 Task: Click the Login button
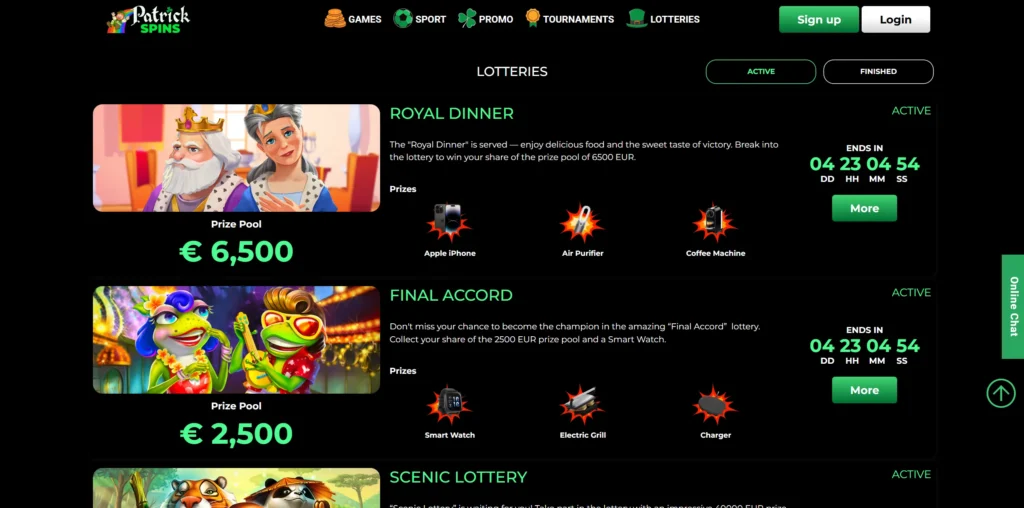(x=895, y=20)
